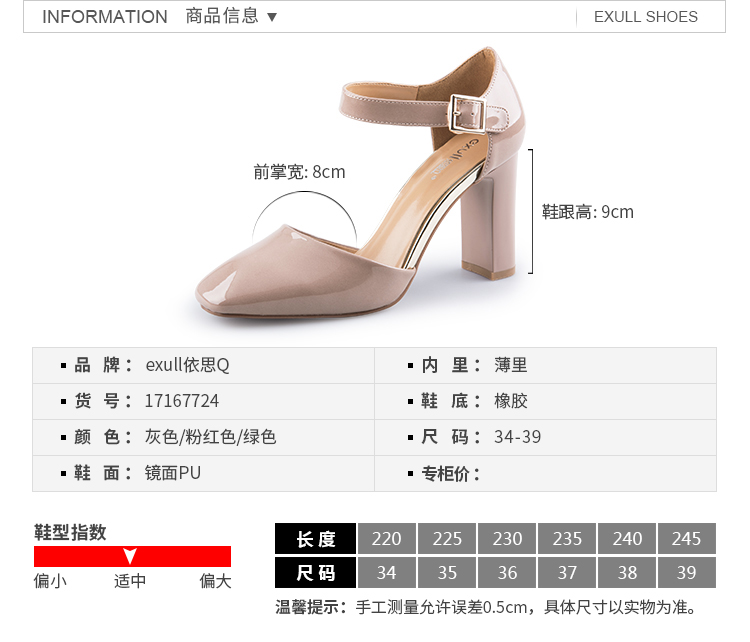This screenshot has width=750, height=642.
Task: Click the dropdown triangle beside 商品信息
Action: (x=272, y=17)
